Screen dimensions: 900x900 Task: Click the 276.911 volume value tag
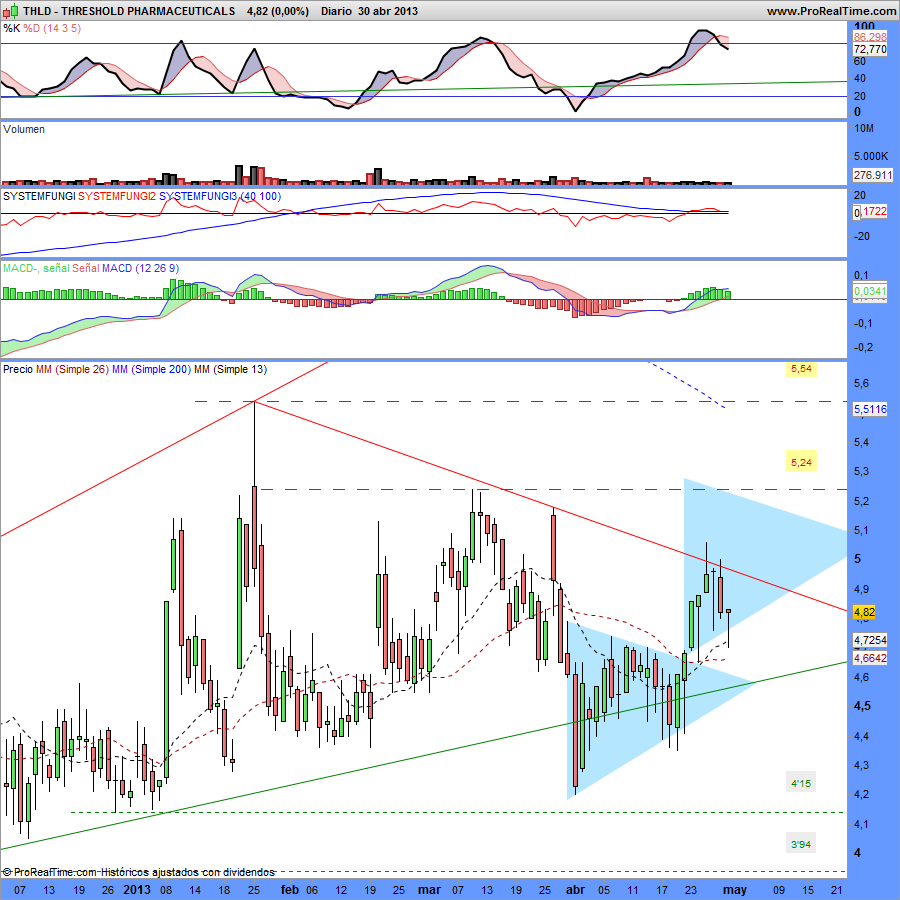pyautogui.click(x=872, y=175)
